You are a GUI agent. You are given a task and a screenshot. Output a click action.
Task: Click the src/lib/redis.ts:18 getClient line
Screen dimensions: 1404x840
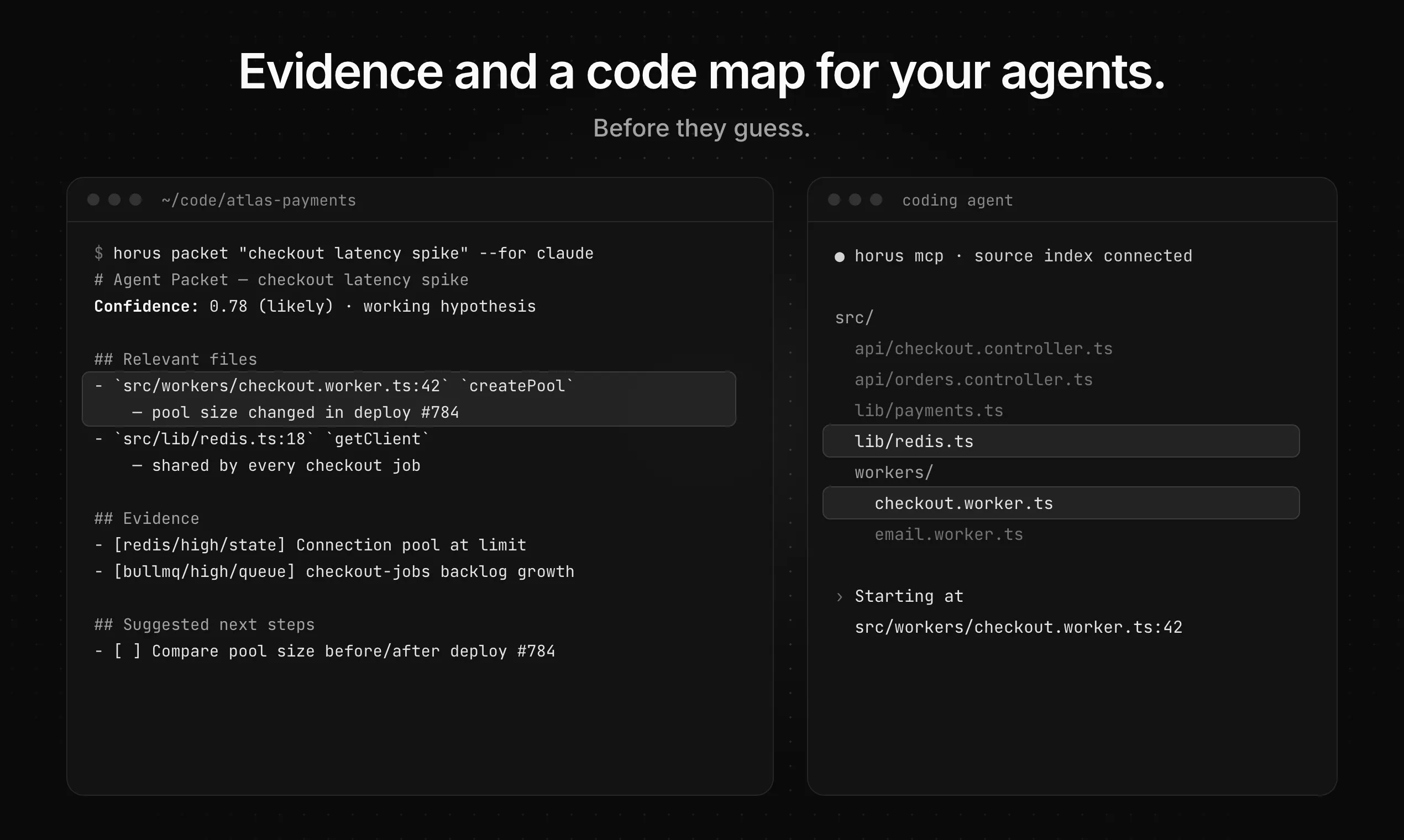point(262,439)
